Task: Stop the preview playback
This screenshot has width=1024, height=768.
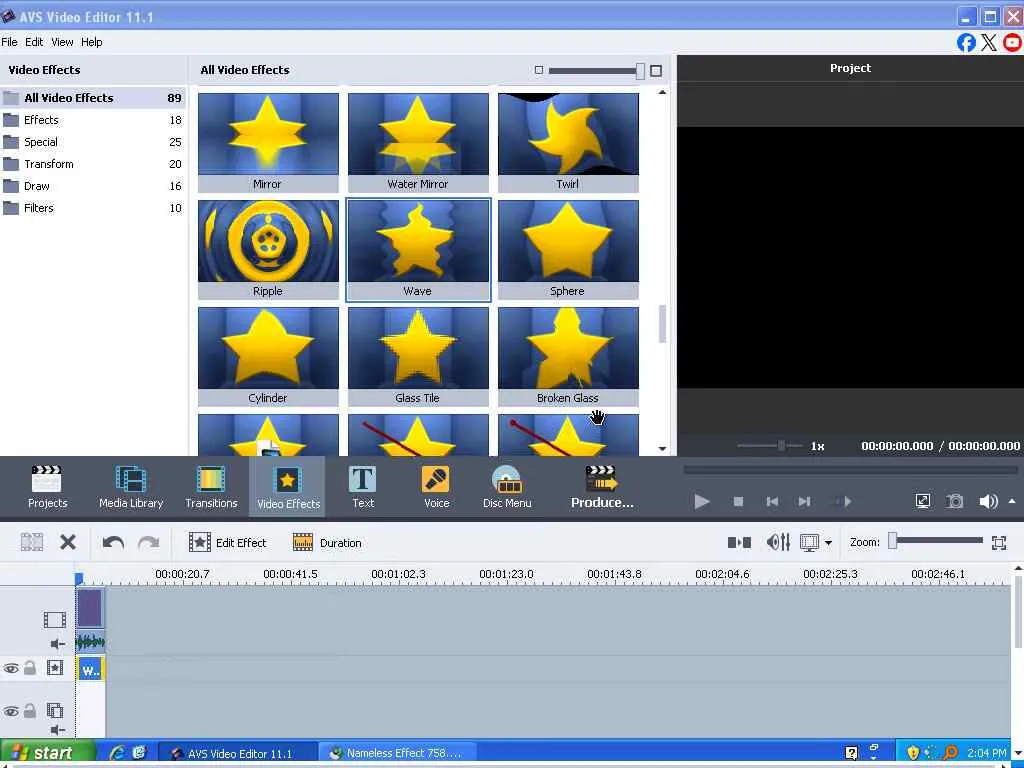Action: pyautogui.click(x=739, y=502)
